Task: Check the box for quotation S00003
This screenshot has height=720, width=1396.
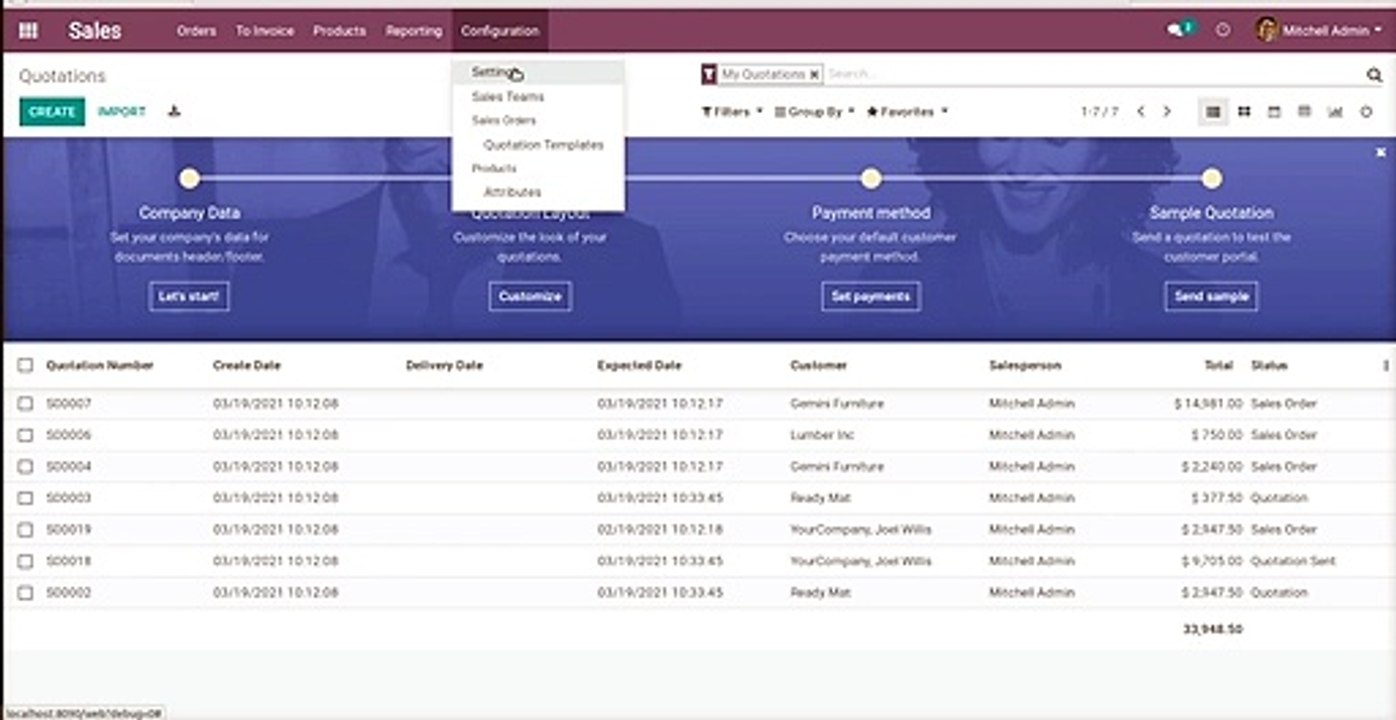Action: (x=25, y=498)
